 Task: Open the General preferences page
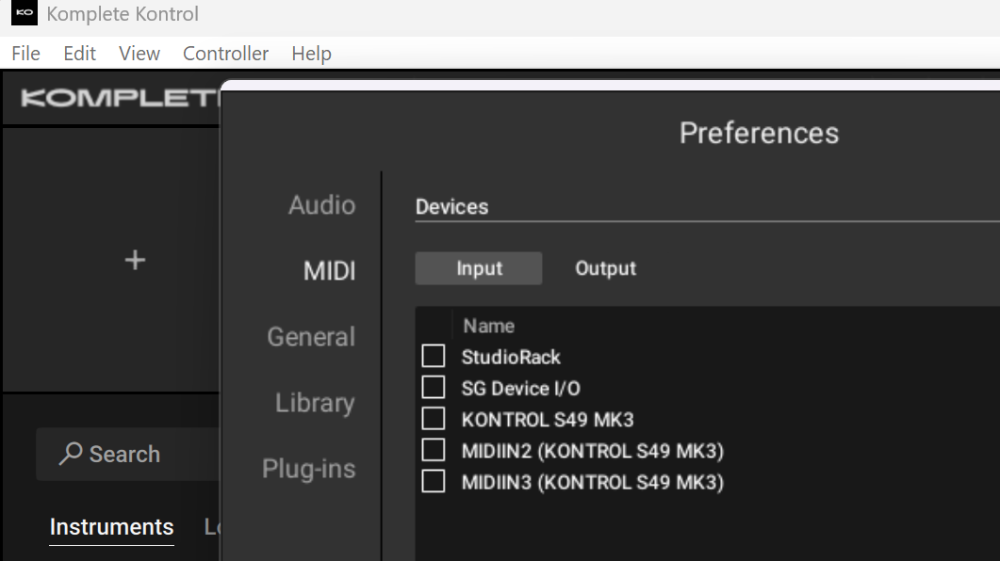(311, 337)
